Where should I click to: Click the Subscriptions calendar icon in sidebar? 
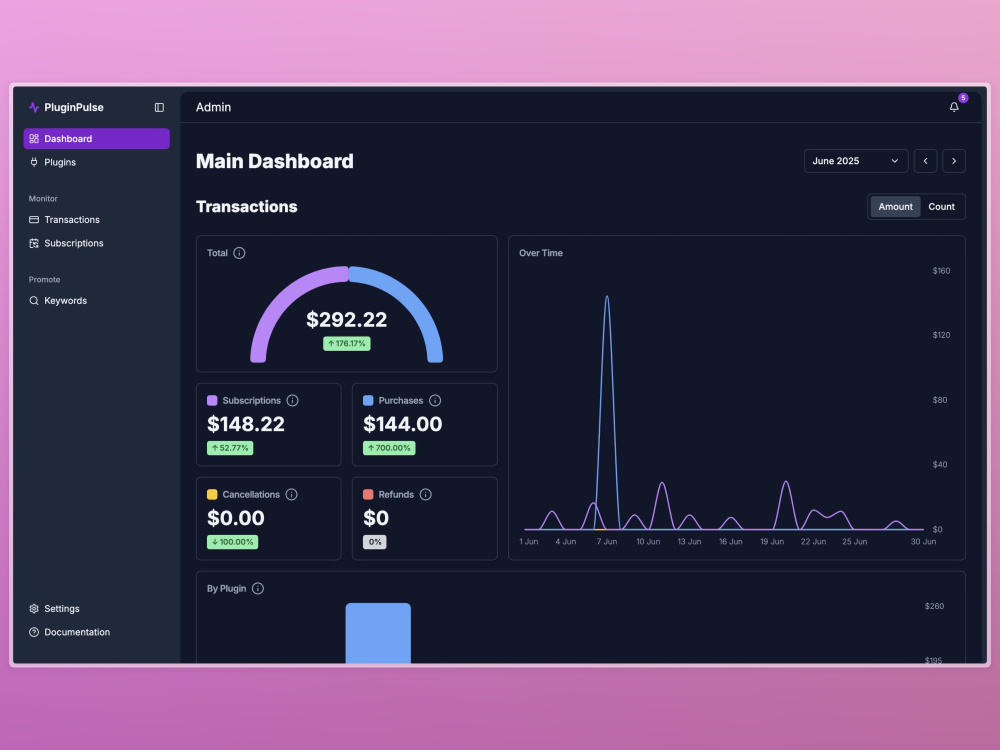(x=34, y=243)
